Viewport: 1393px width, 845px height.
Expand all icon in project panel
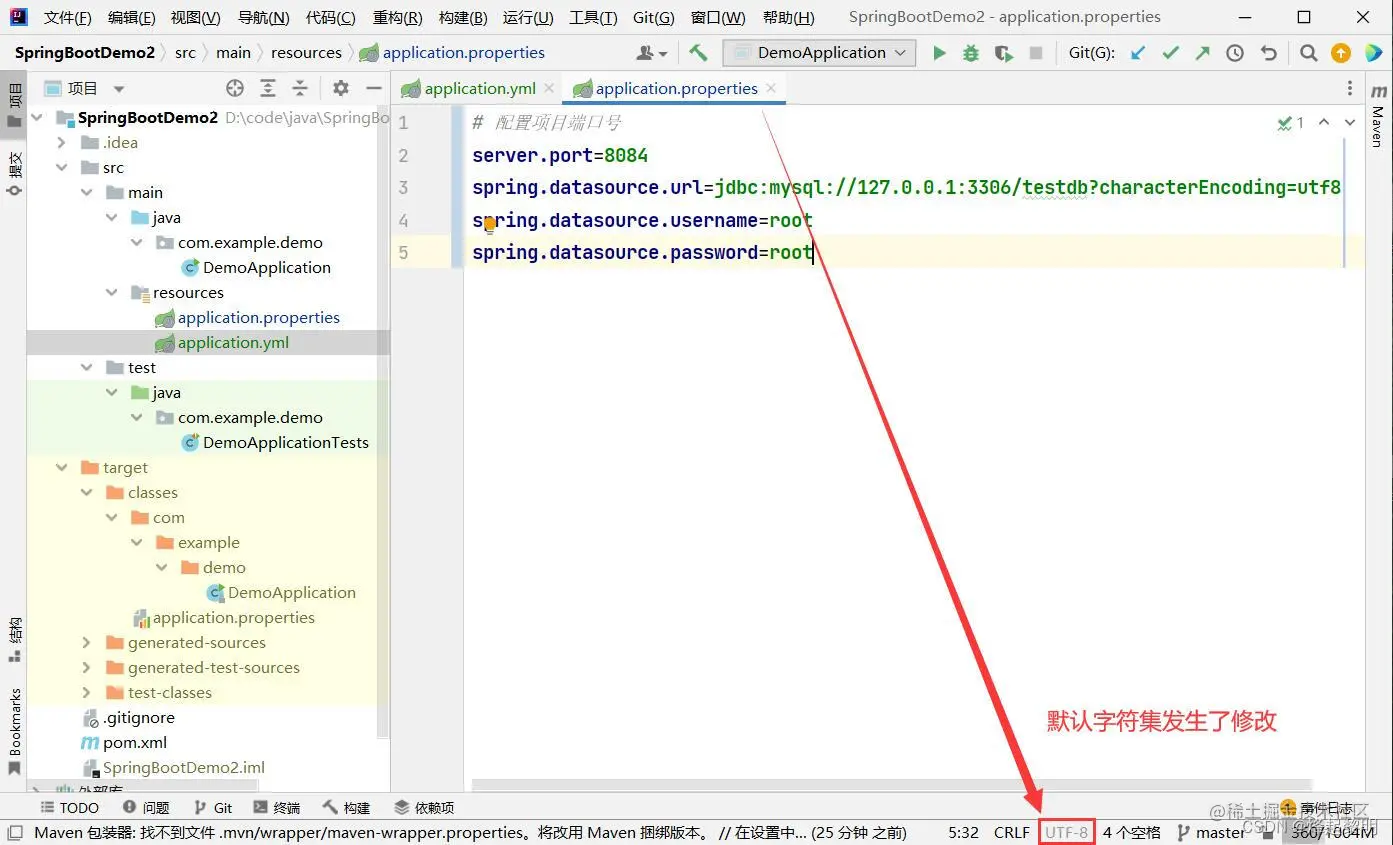click(268, 88)
